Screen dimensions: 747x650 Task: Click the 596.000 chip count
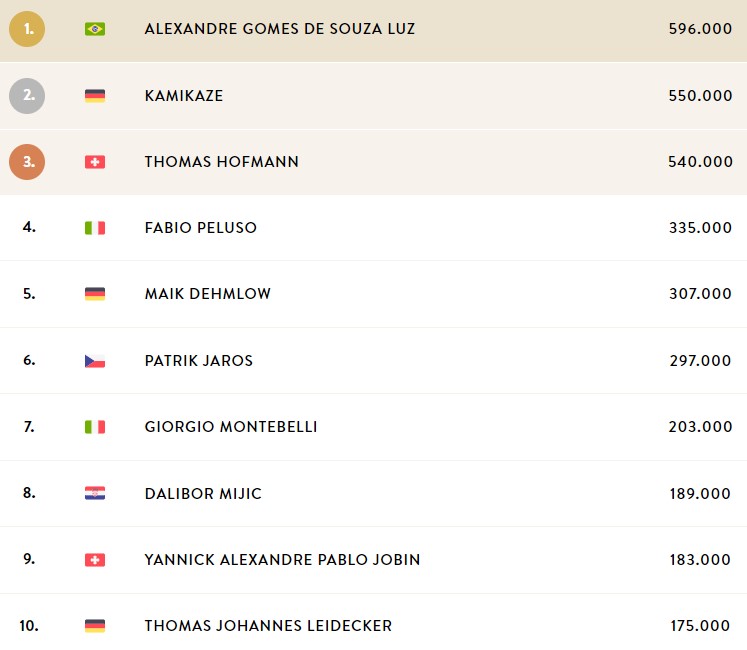pos(700,29)
